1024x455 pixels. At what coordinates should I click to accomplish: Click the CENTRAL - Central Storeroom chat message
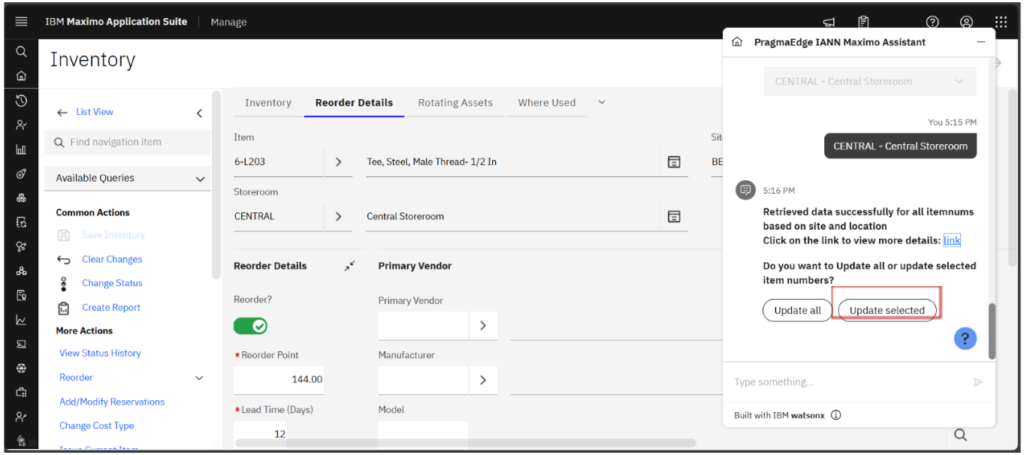900,146
